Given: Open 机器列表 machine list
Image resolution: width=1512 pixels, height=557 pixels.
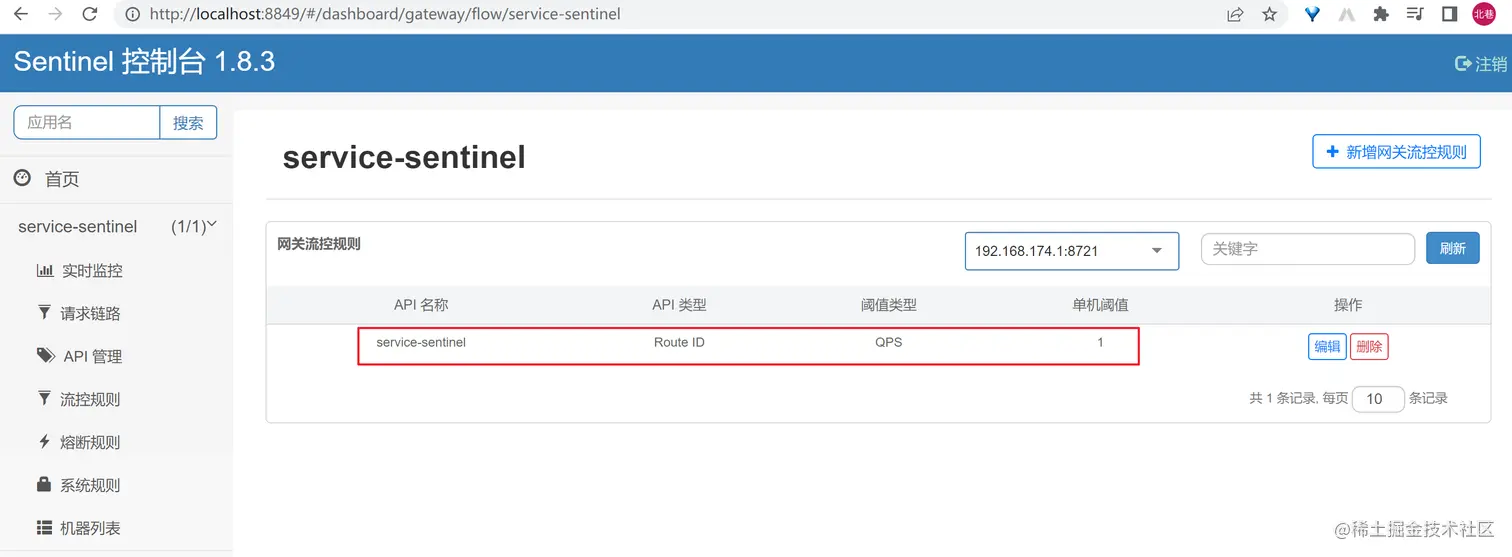Looking at the screenshot, I should click(x=90, y=528).
